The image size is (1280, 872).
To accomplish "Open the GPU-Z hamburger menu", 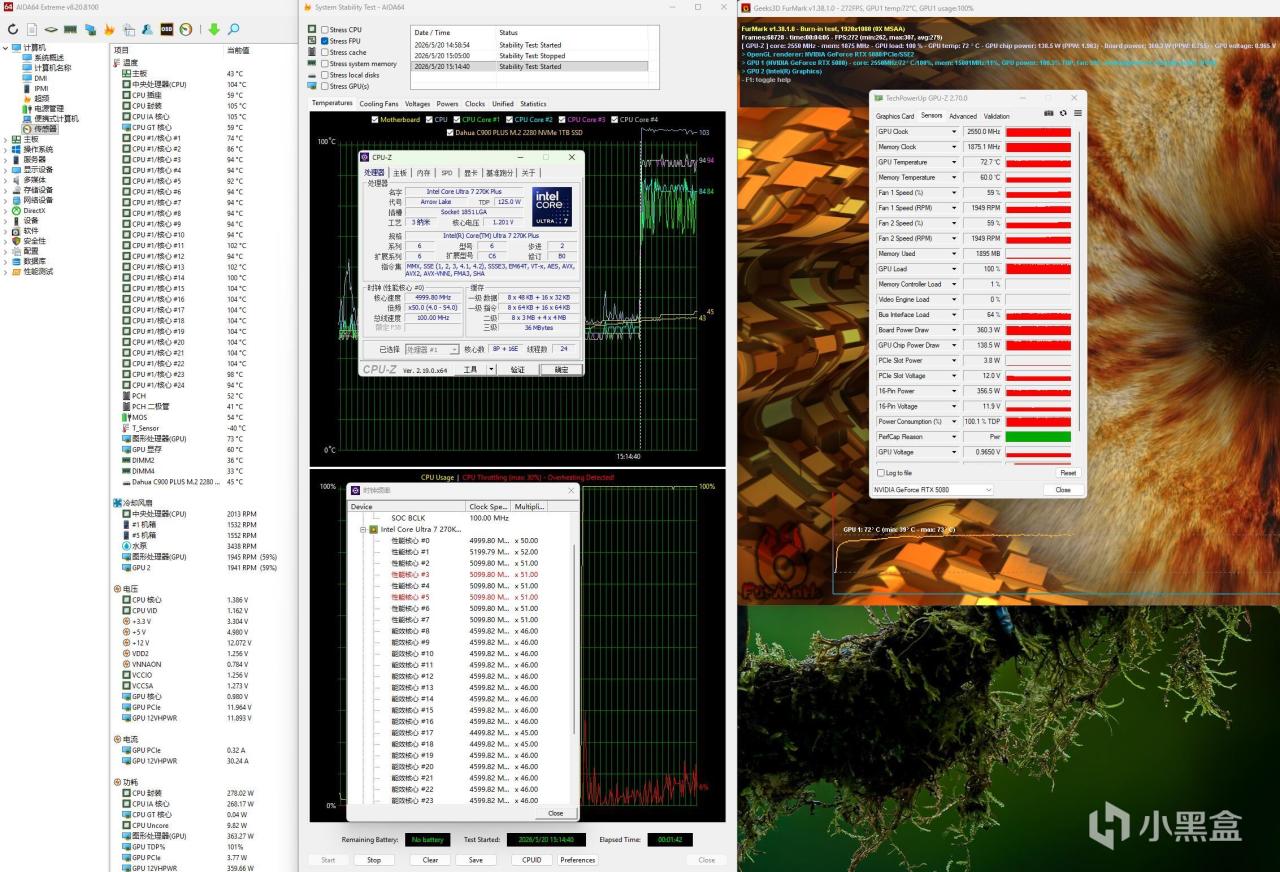I will [x=1078, y=114].
